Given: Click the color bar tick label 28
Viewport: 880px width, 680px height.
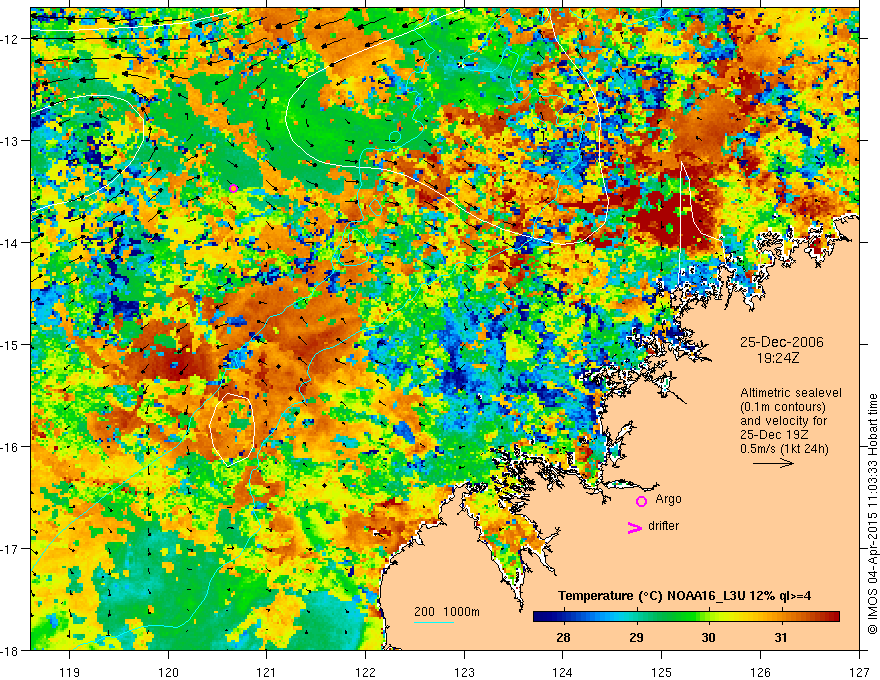Looking at the screenshot, I should (x=563, y=638).
